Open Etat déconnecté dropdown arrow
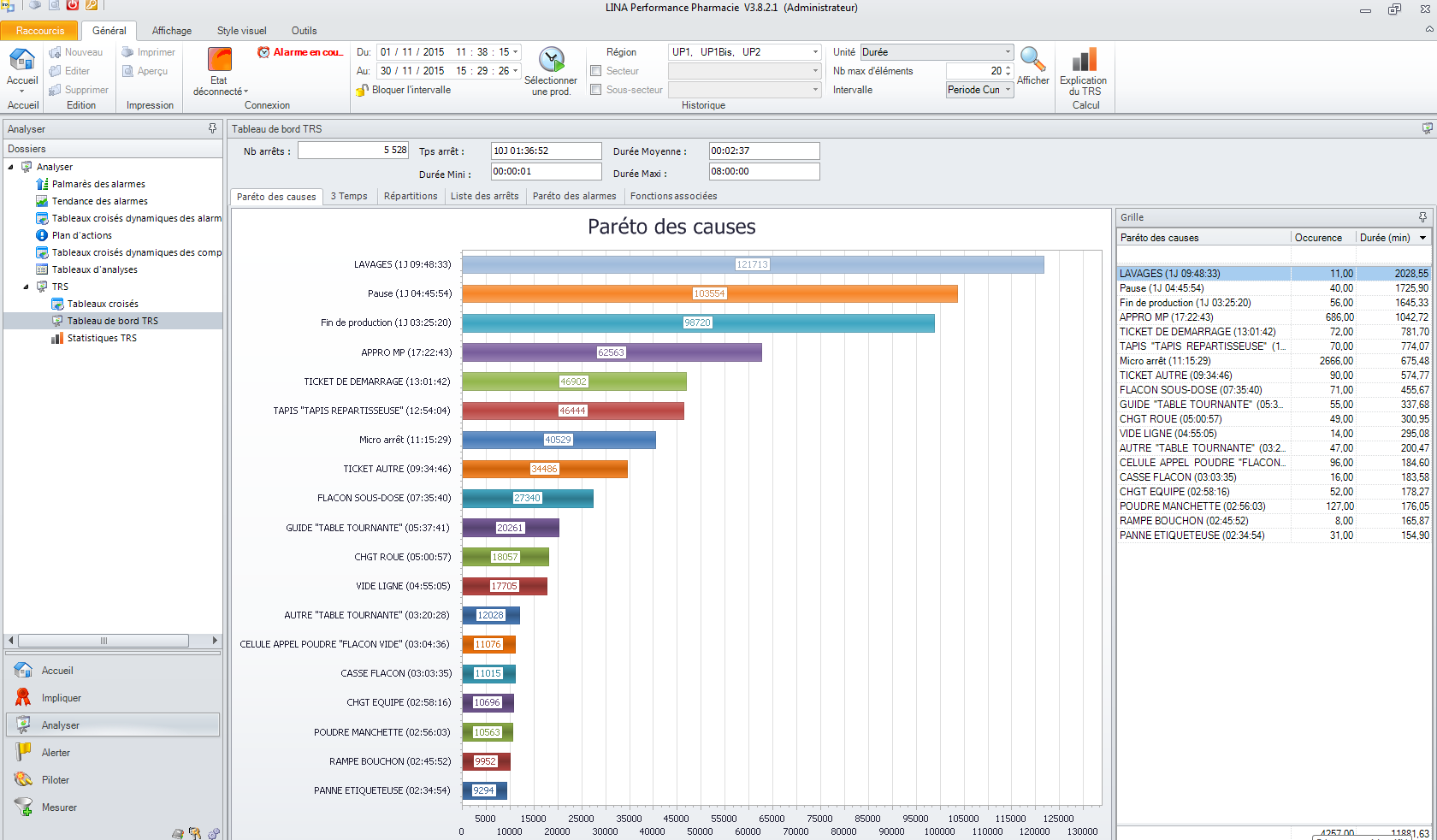 point(246,92)
